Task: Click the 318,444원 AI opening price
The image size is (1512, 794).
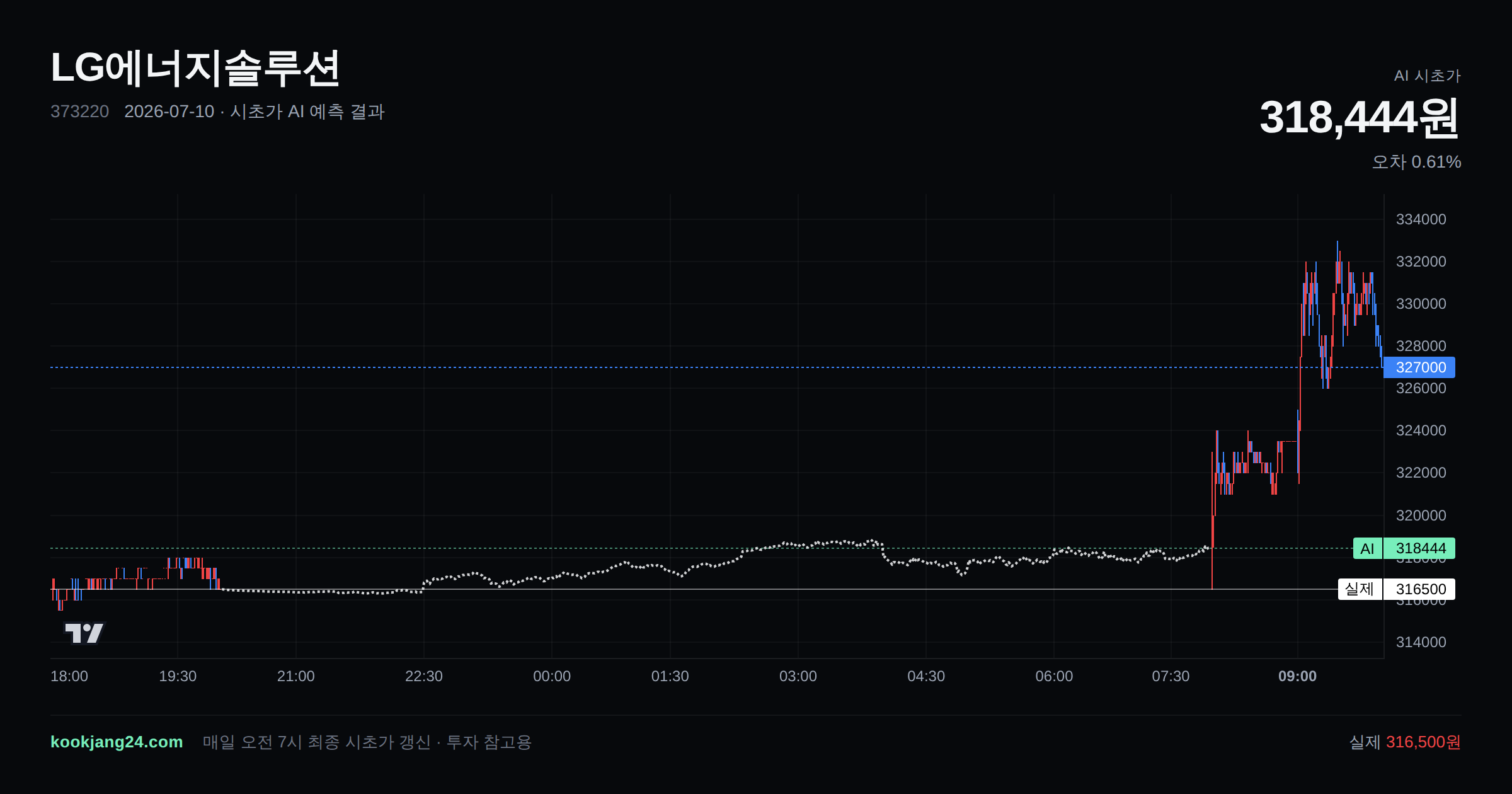Action: (x=1359, y=118)
